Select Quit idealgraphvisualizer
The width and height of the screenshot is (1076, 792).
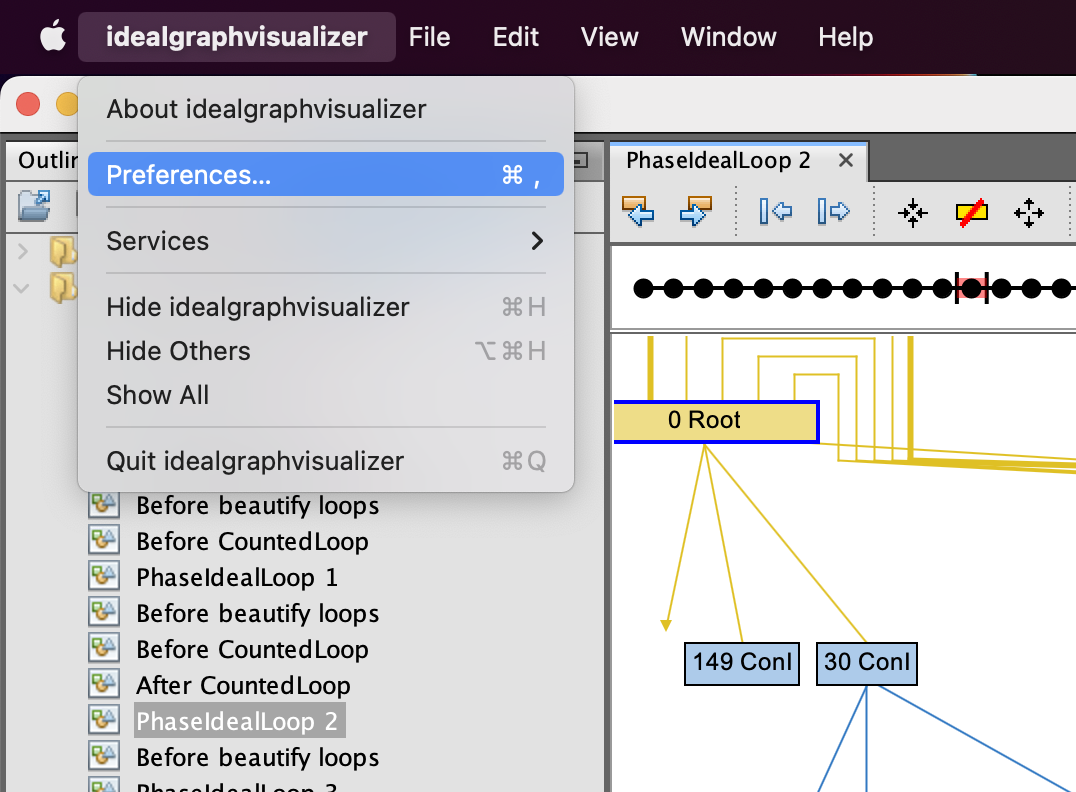[x=325, y=461]
